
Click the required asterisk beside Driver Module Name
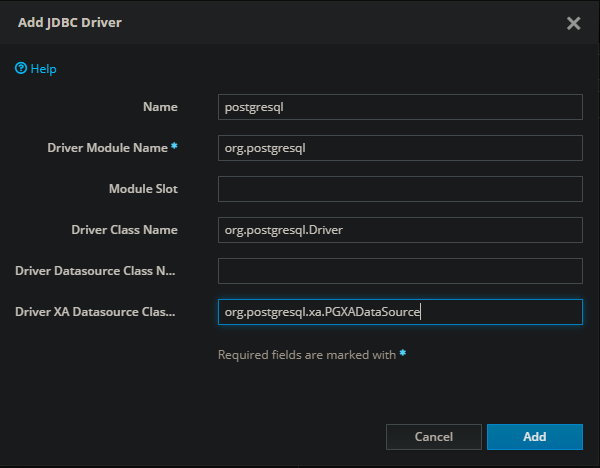click(x=174, y=147)
